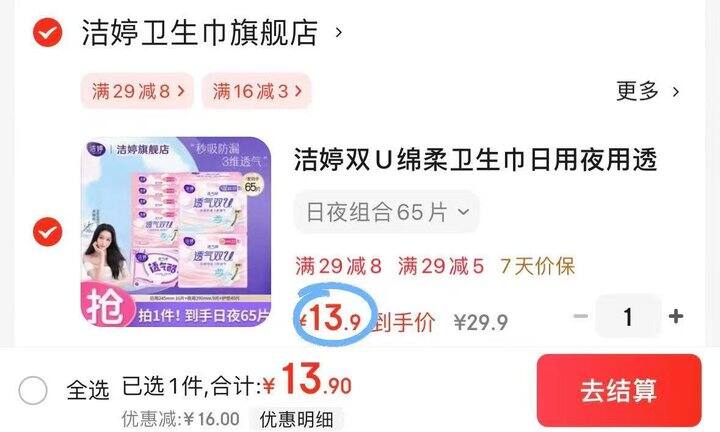The image size is (720, 432).
Task: Decrease quantity with the minus icon
Action: tap(581, 316)
